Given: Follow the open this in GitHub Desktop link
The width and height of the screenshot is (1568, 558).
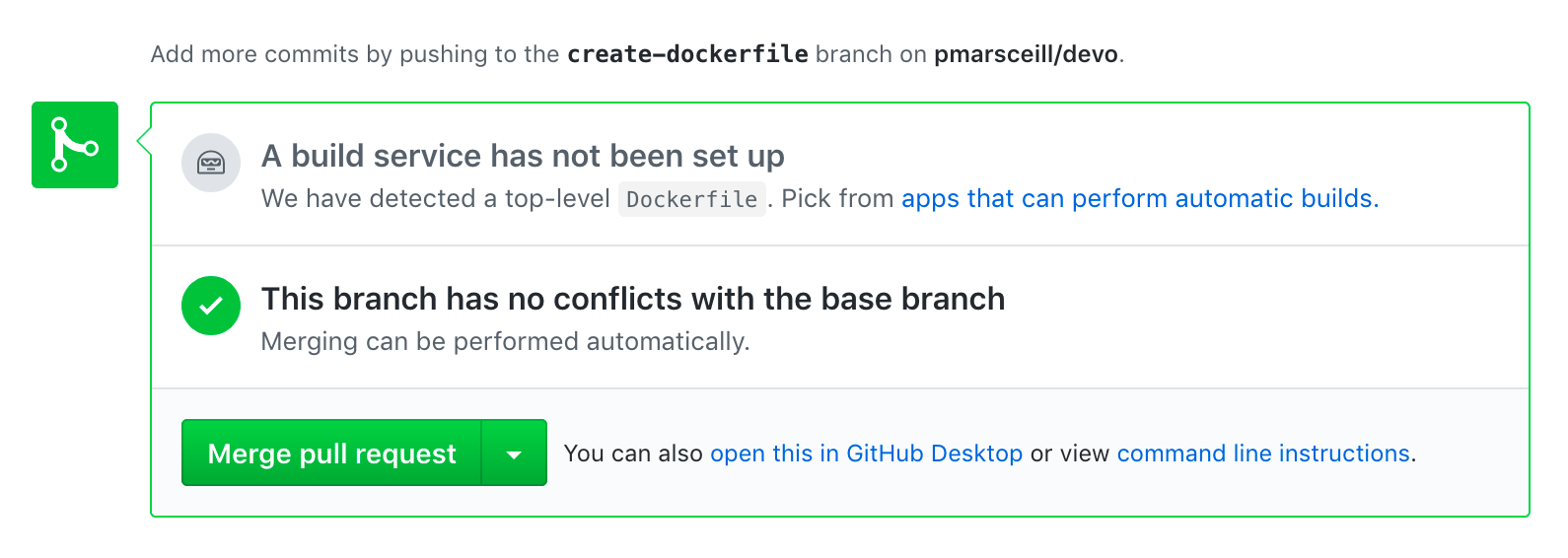Looking at the screenshot, I should [x=866, y=453].
